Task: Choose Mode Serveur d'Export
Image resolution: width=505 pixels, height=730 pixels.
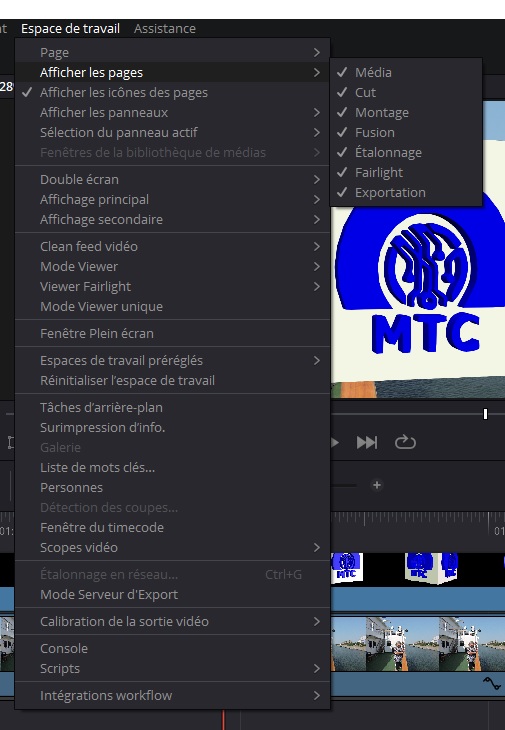Action: point(172,595)
